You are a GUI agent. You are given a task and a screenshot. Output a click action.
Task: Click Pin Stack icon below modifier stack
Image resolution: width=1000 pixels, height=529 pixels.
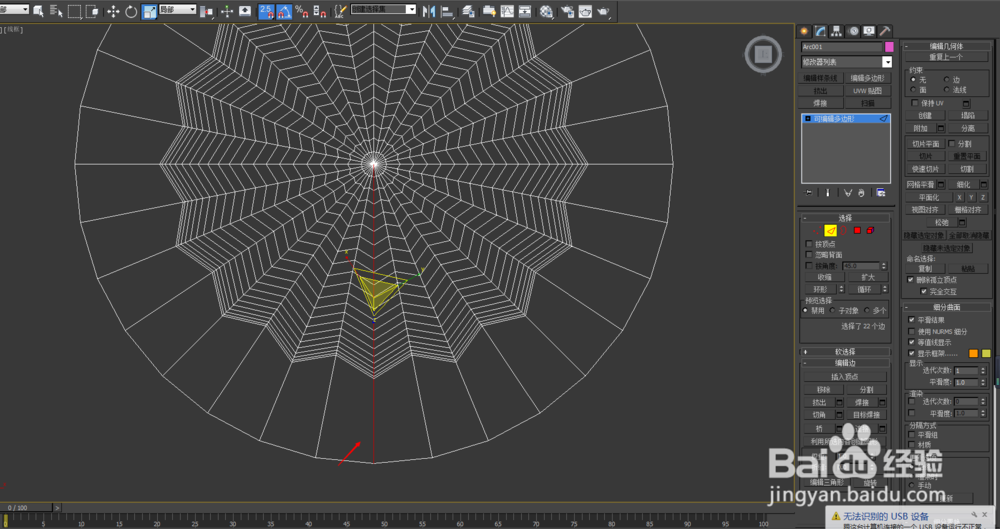pos(809,192)
